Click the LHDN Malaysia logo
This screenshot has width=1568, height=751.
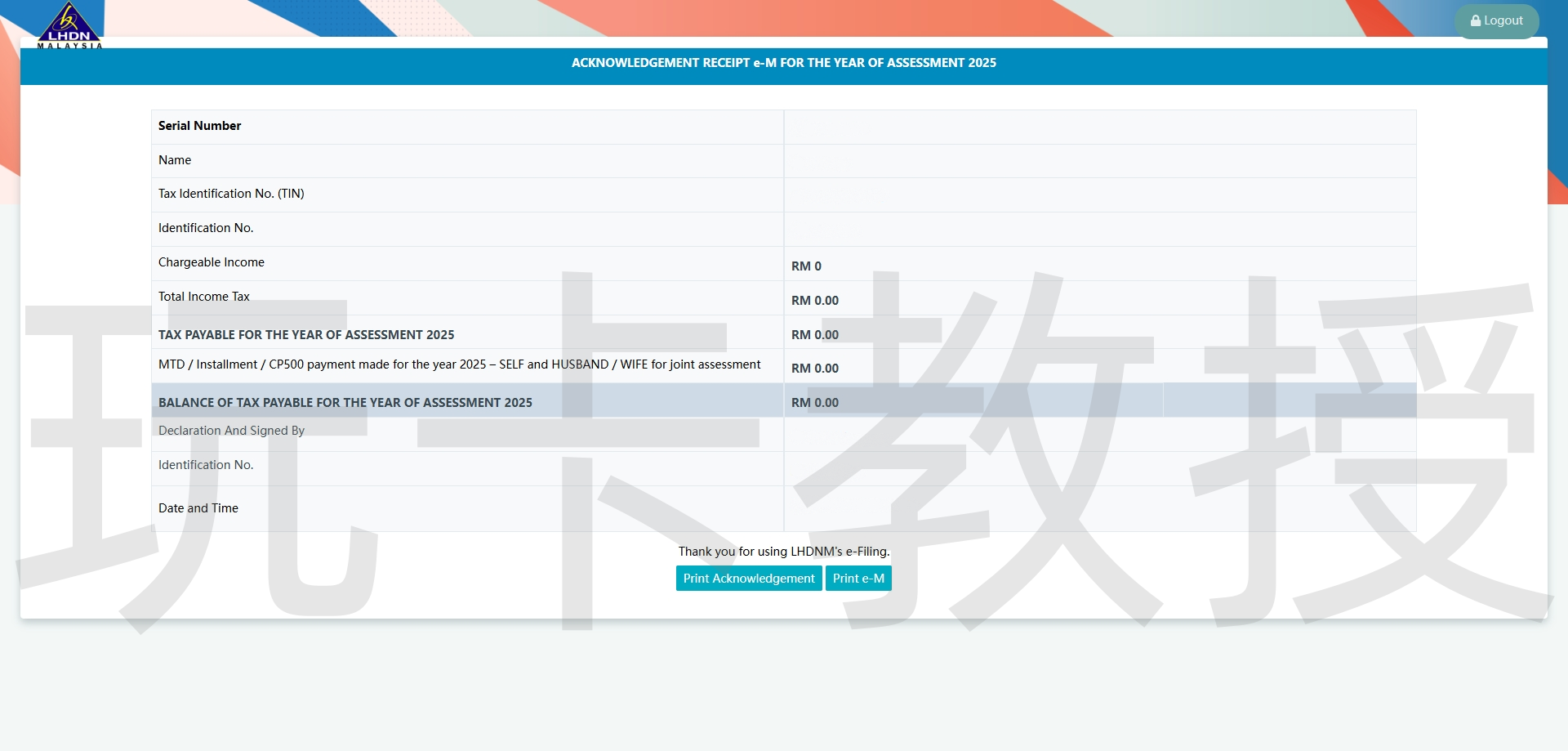coord(69,26)
